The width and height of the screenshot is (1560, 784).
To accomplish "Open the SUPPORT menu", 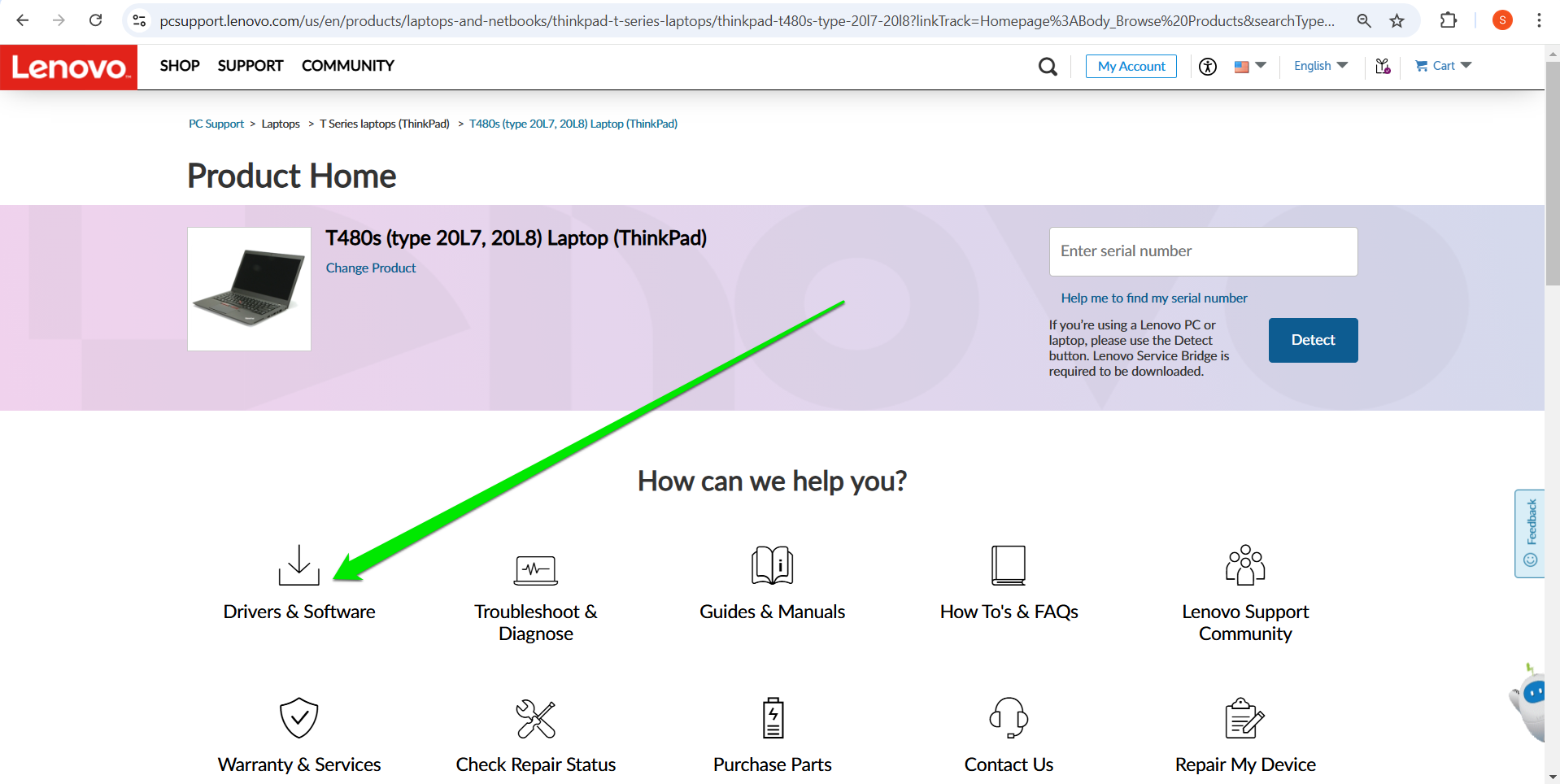I will (x=251, y=66).
